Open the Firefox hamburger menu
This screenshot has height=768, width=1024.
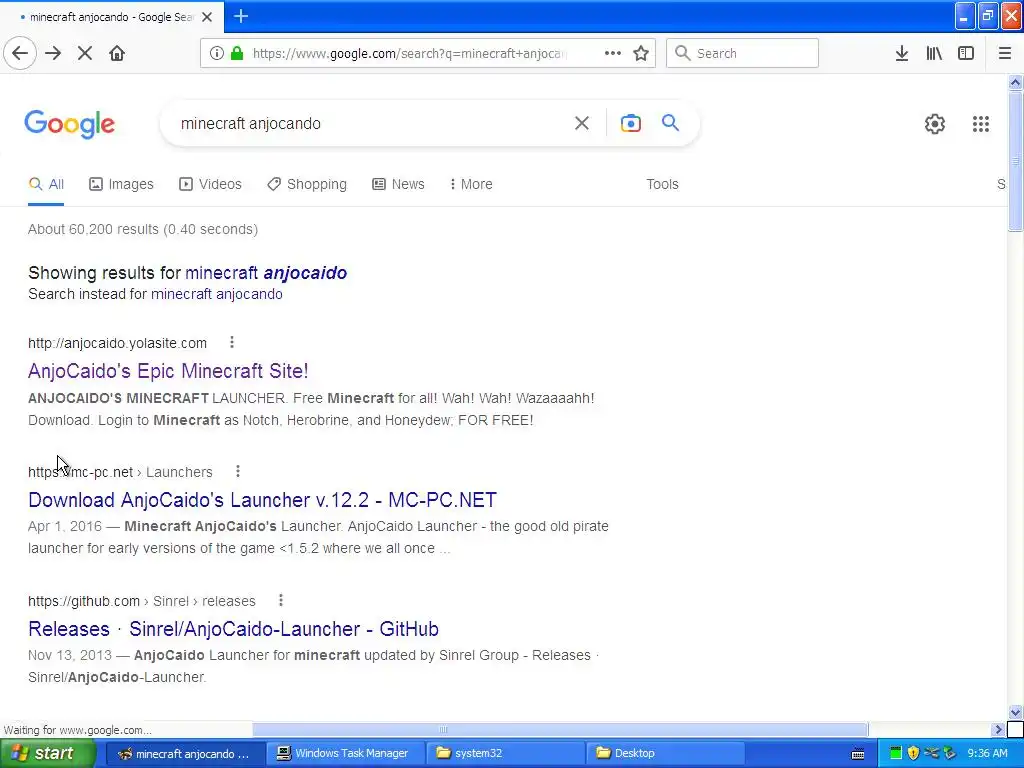pyautogui.click(x=1004, y=54)
